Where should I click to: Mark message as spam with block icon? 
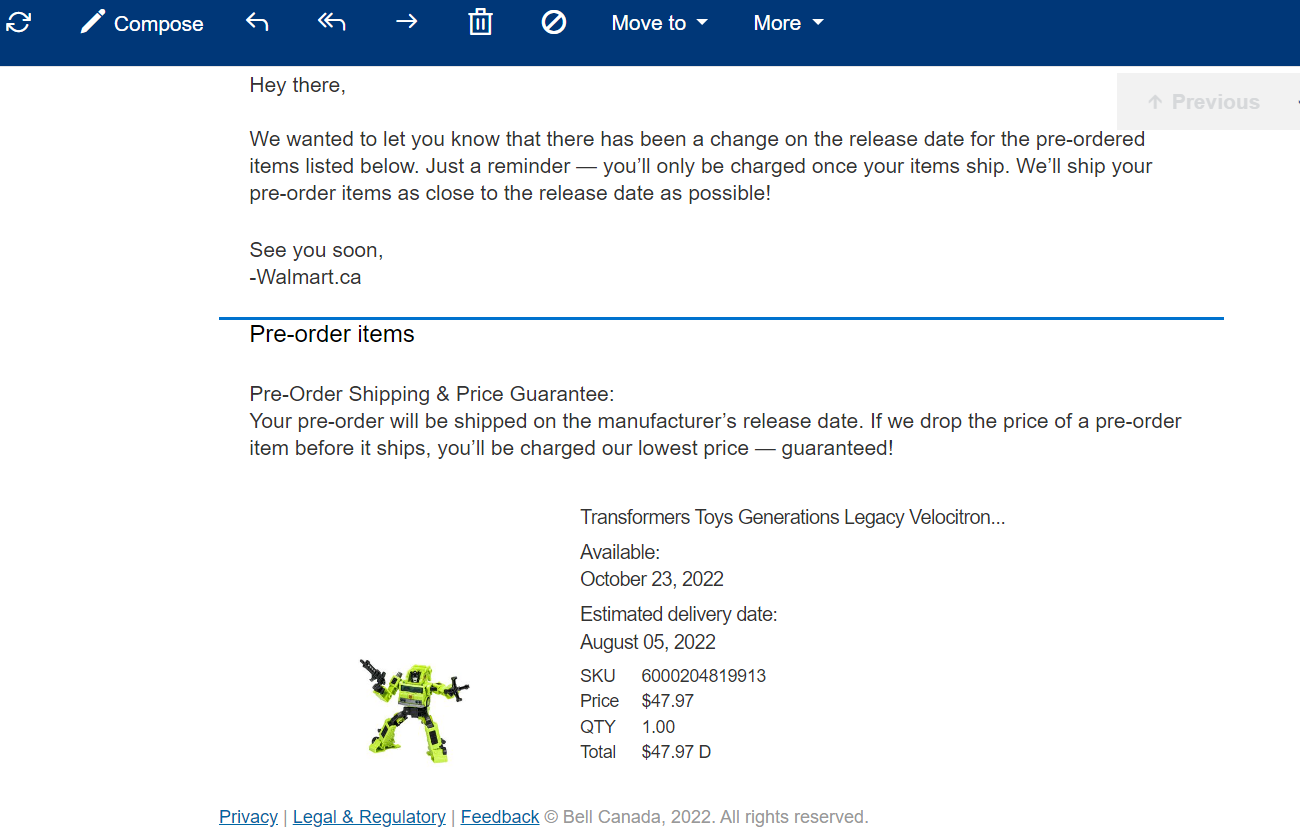coord(554,22)
